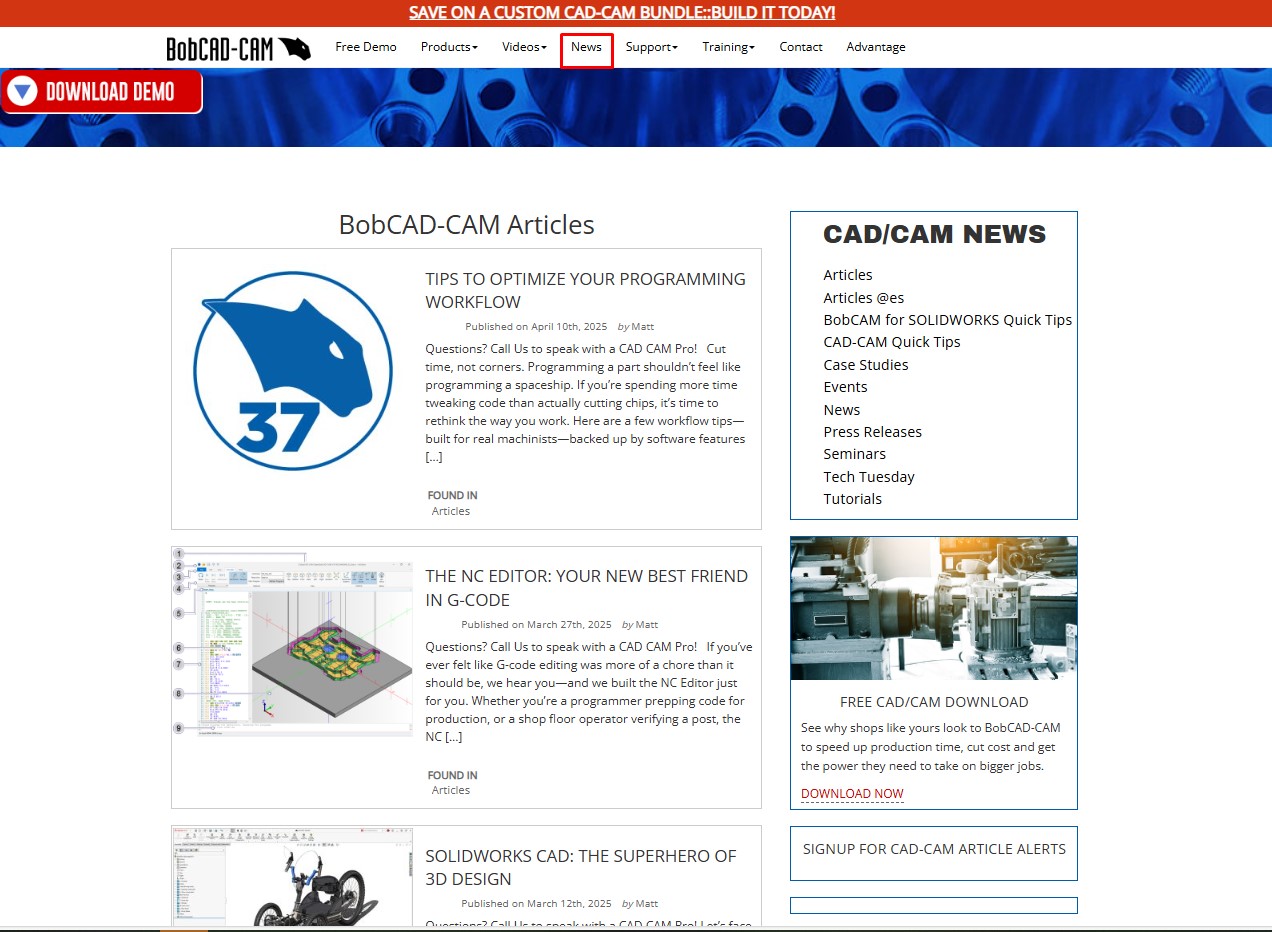Click the DOWNLOAD NOW link

coord(852,794)
